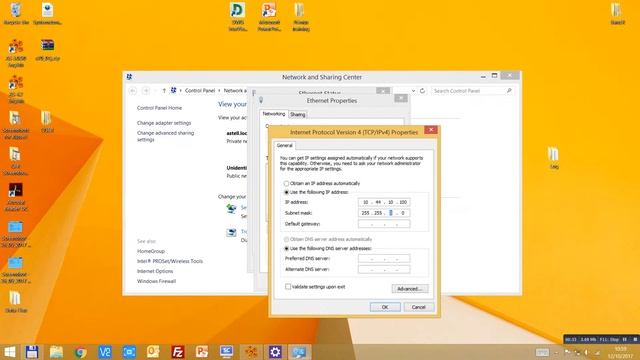The width and height of the screenshot is (640, 360).
Task: Click the volume speaker tray icon
Action: [x=587, y=352]
